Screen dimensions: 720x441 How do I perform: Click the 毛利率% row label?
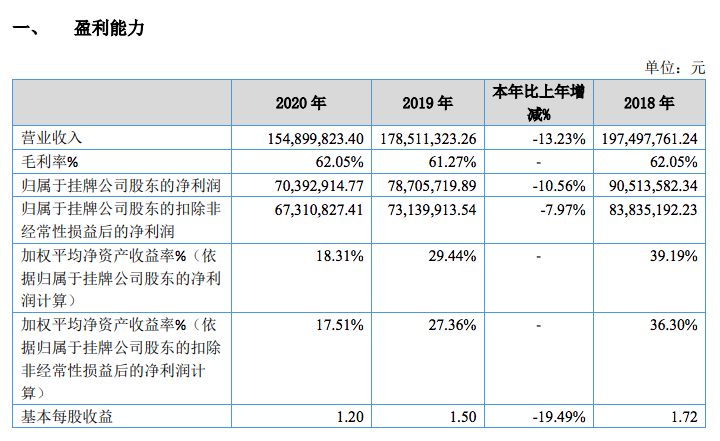coord(50,161)
